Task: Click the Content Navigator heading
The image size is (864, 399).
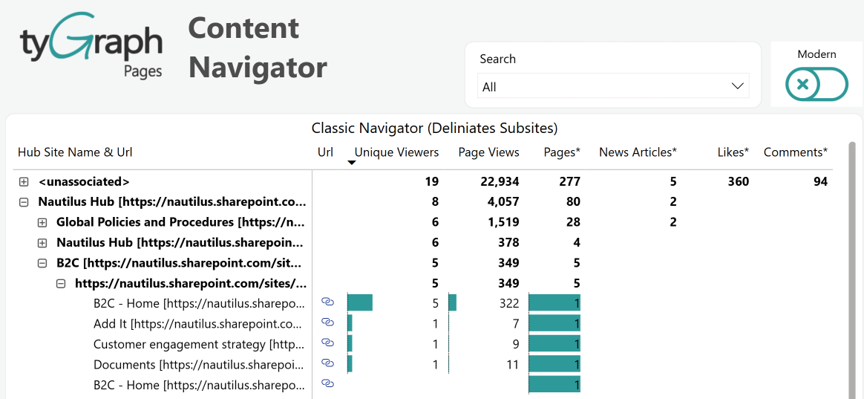Action: 257,48
